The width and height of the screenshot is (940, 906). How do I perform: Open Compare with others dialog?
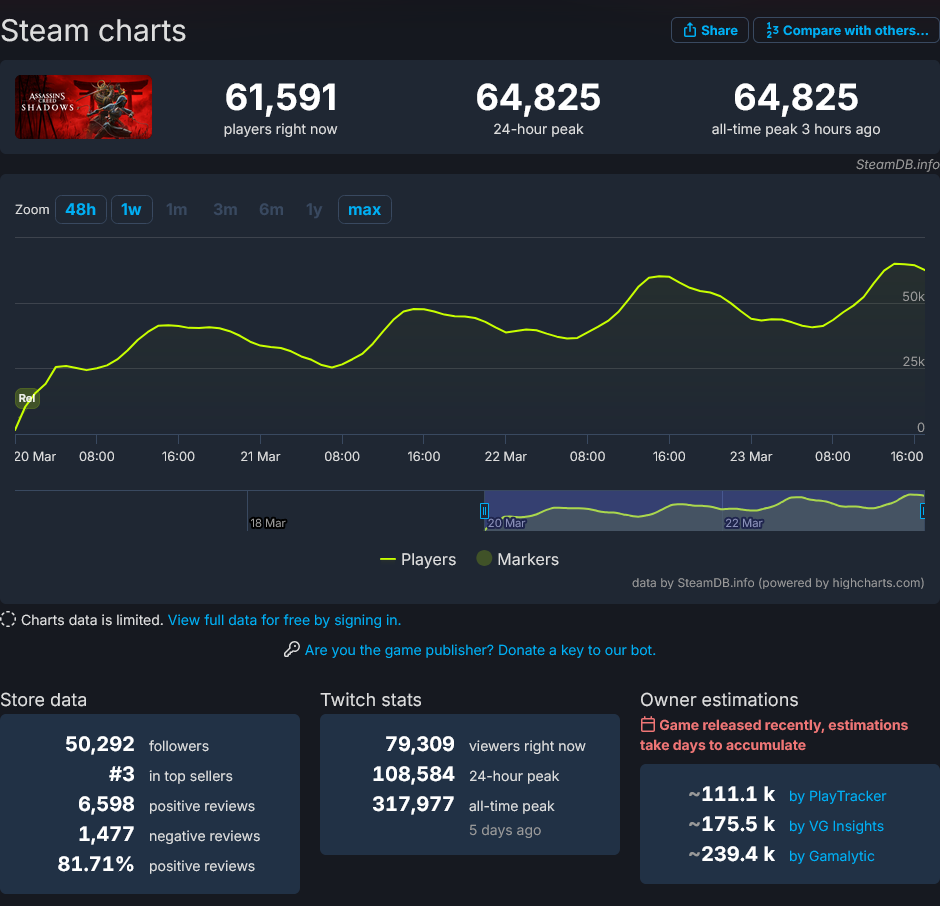click(846, 31)
